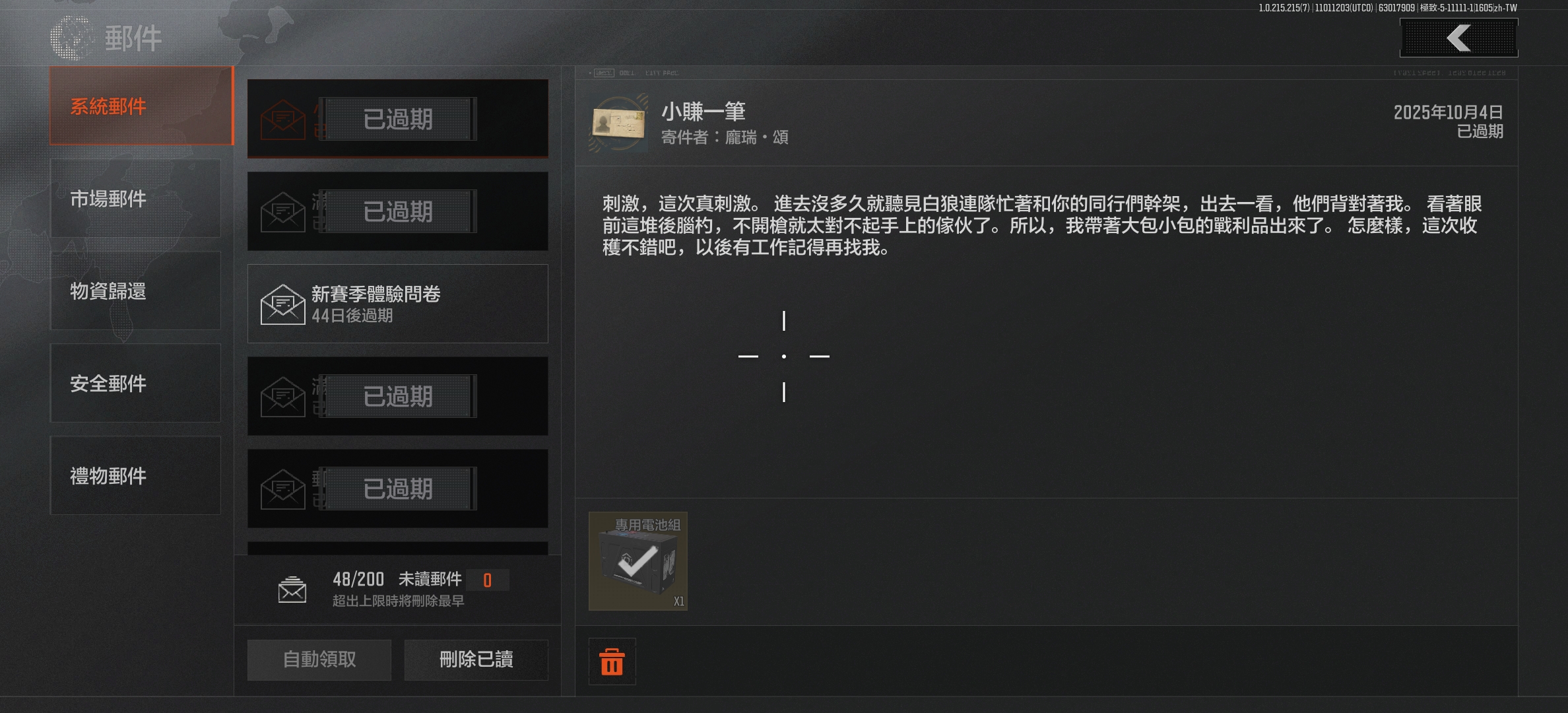The width and height of the screenshot is (1568, 713).
Task: Select the first expired mail in list
Action: point(398,119)
